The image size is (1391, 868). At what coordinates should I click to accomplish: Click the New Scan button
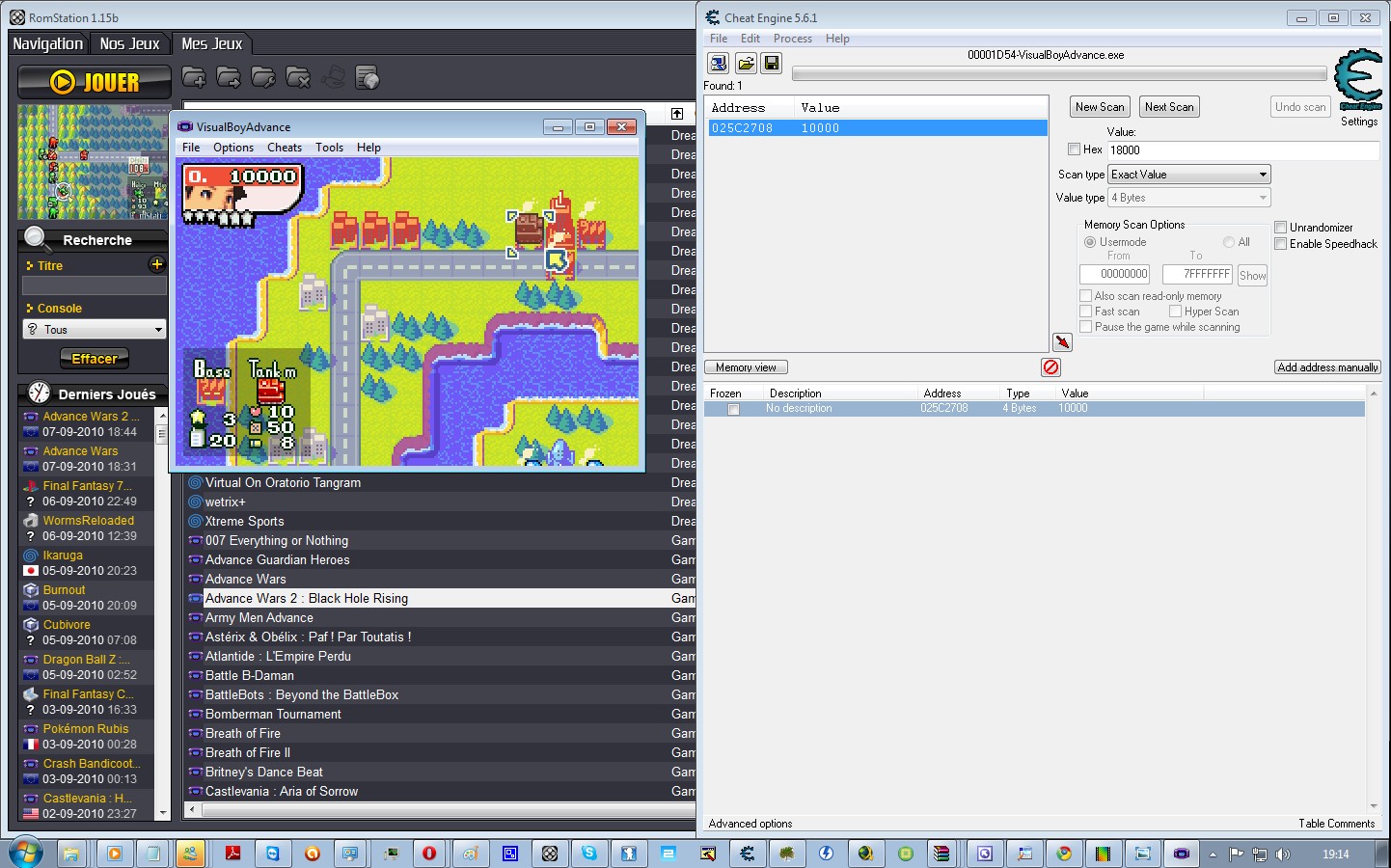[1100, 107]
